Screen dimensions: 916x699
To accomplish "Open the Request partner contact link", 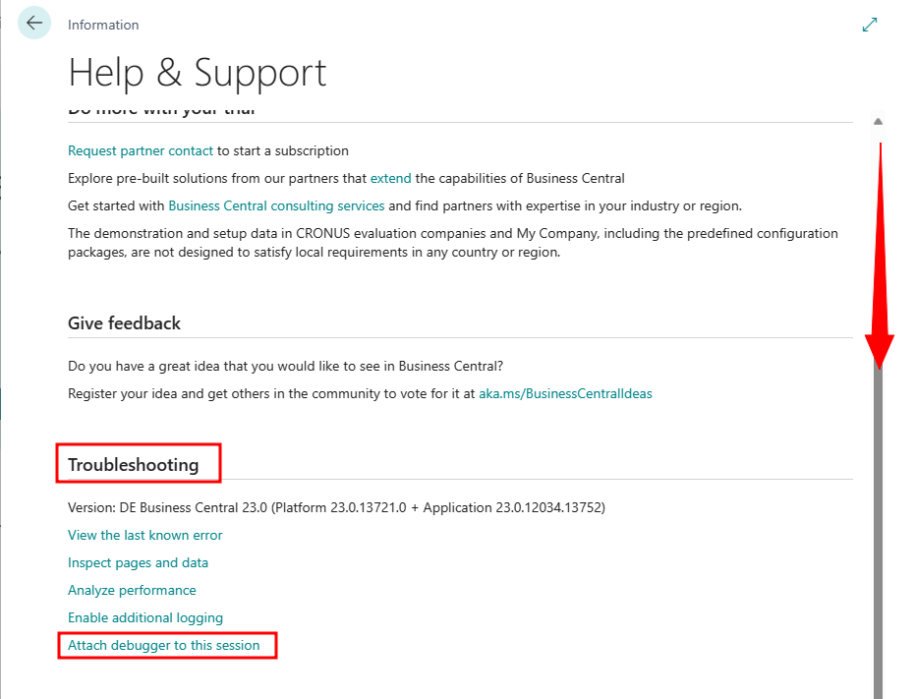I will click(x=140, y=151).
